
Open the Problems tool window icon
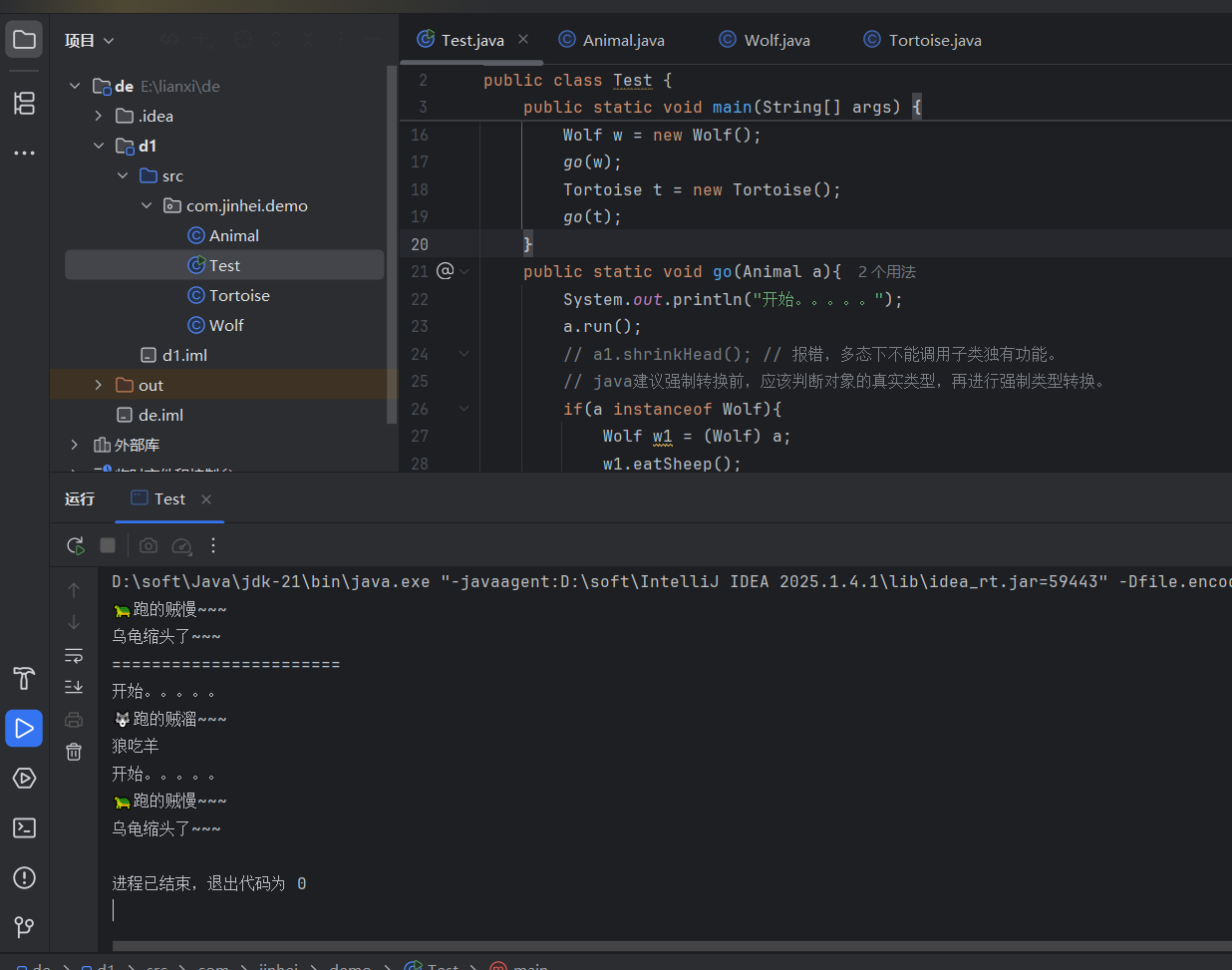pyautogui.click(x=25, y=878)
